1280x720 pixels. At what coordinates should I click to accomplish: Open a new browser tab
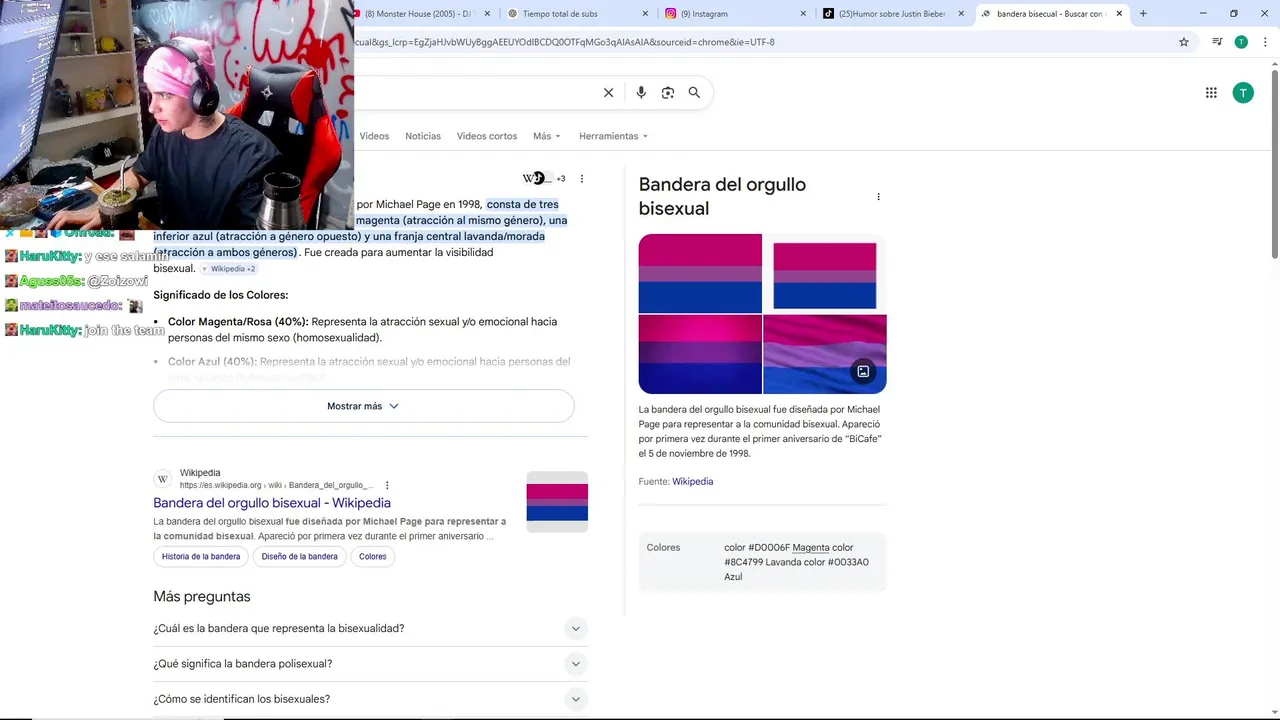coord(1143,14)
